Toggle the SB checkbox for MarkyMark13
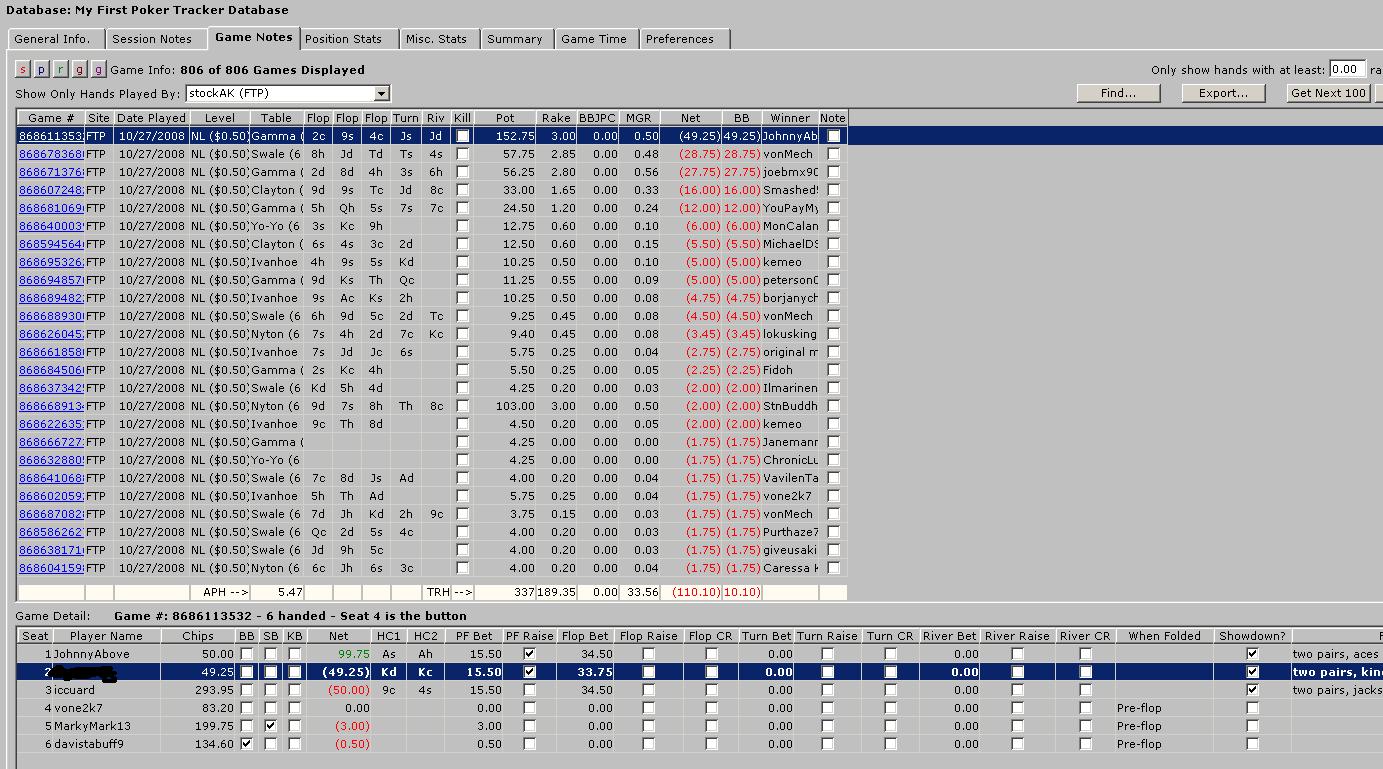 (x=270, y=726)
